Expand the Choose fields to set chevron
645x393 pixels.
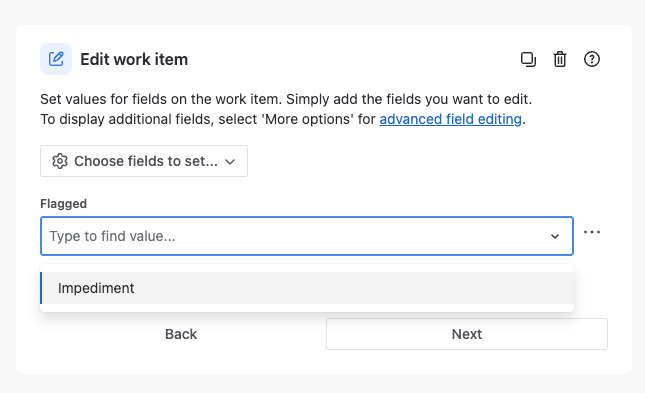pos(230,162)
